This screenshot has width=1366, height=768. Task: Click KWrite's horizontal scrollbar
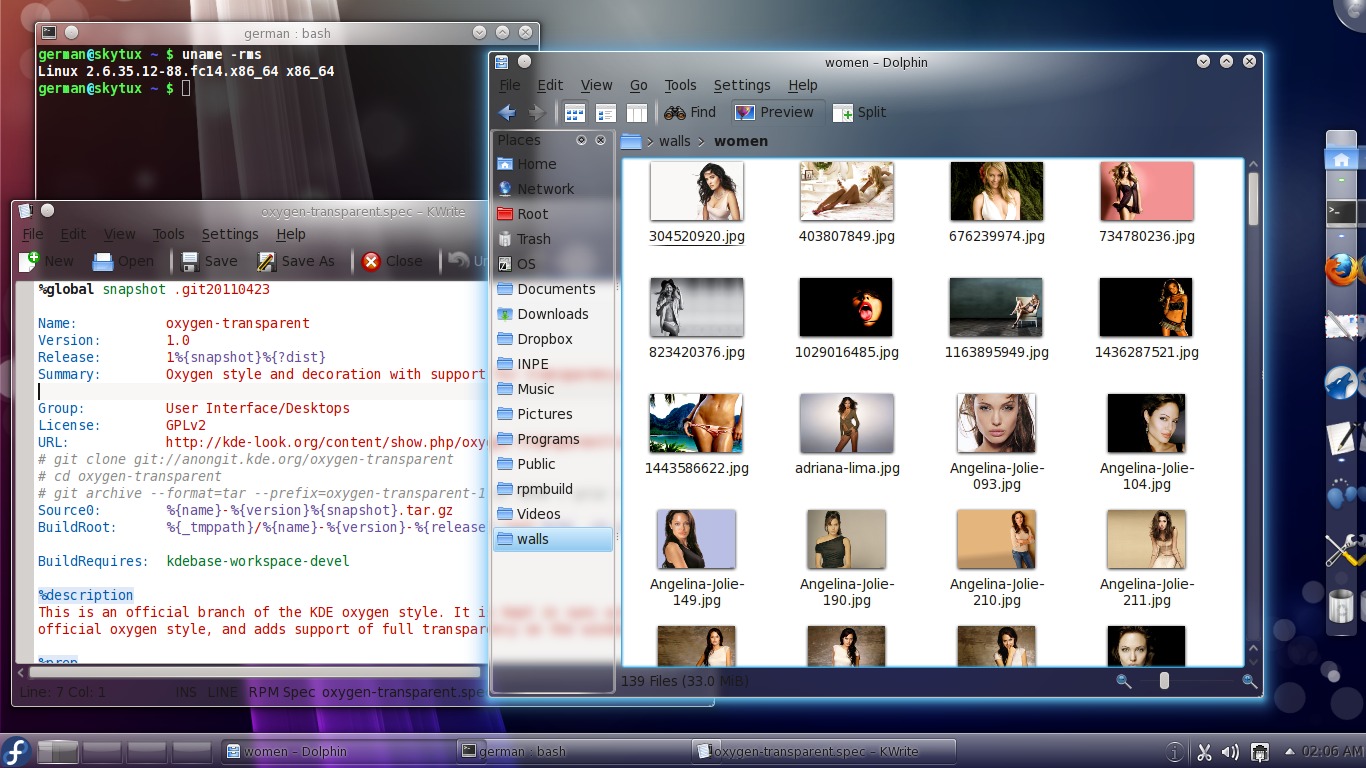pos(255,672)
